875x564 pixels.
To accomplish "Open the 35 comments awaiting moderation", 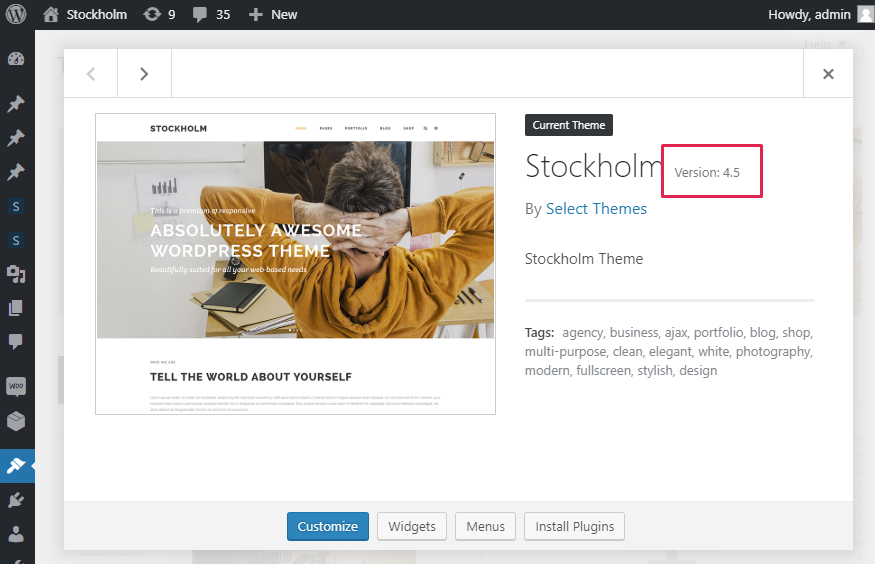I will (x=211, y=15).
